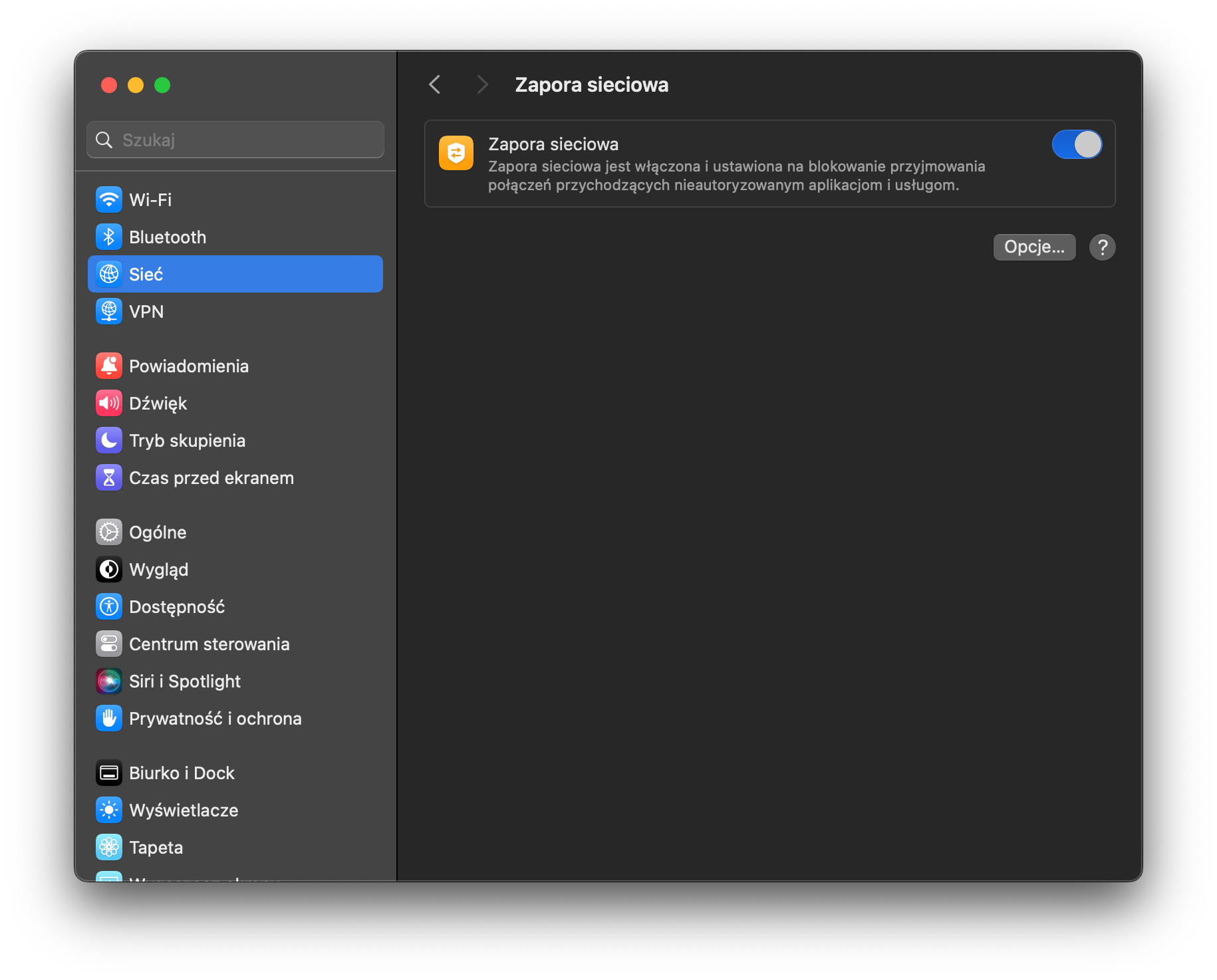Disable the Zapora sieciowa toggle switch
Screen dimensions: 1217x980
[x=1076, y=144]
